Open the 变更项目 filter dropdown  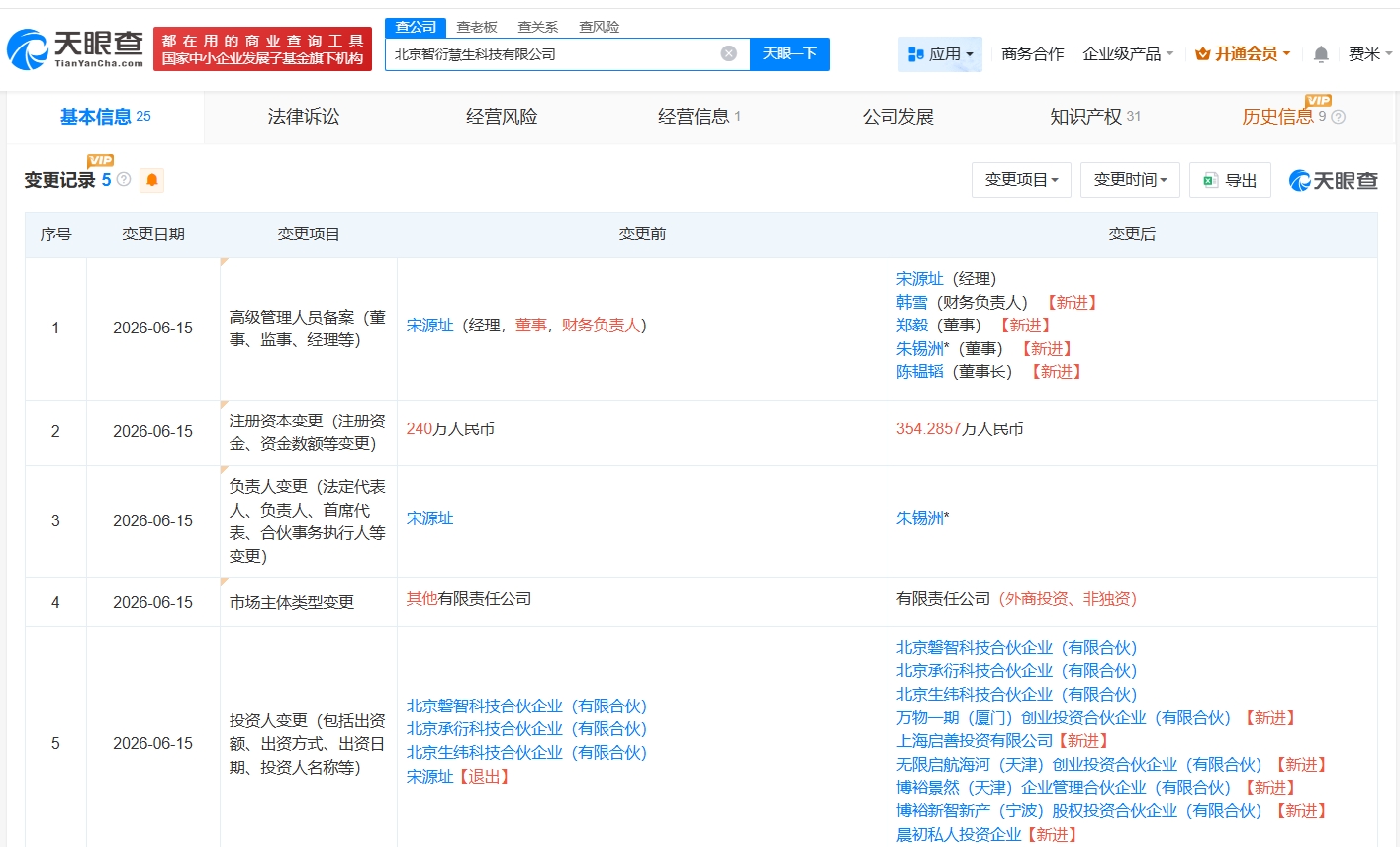tap(1021, 180)
